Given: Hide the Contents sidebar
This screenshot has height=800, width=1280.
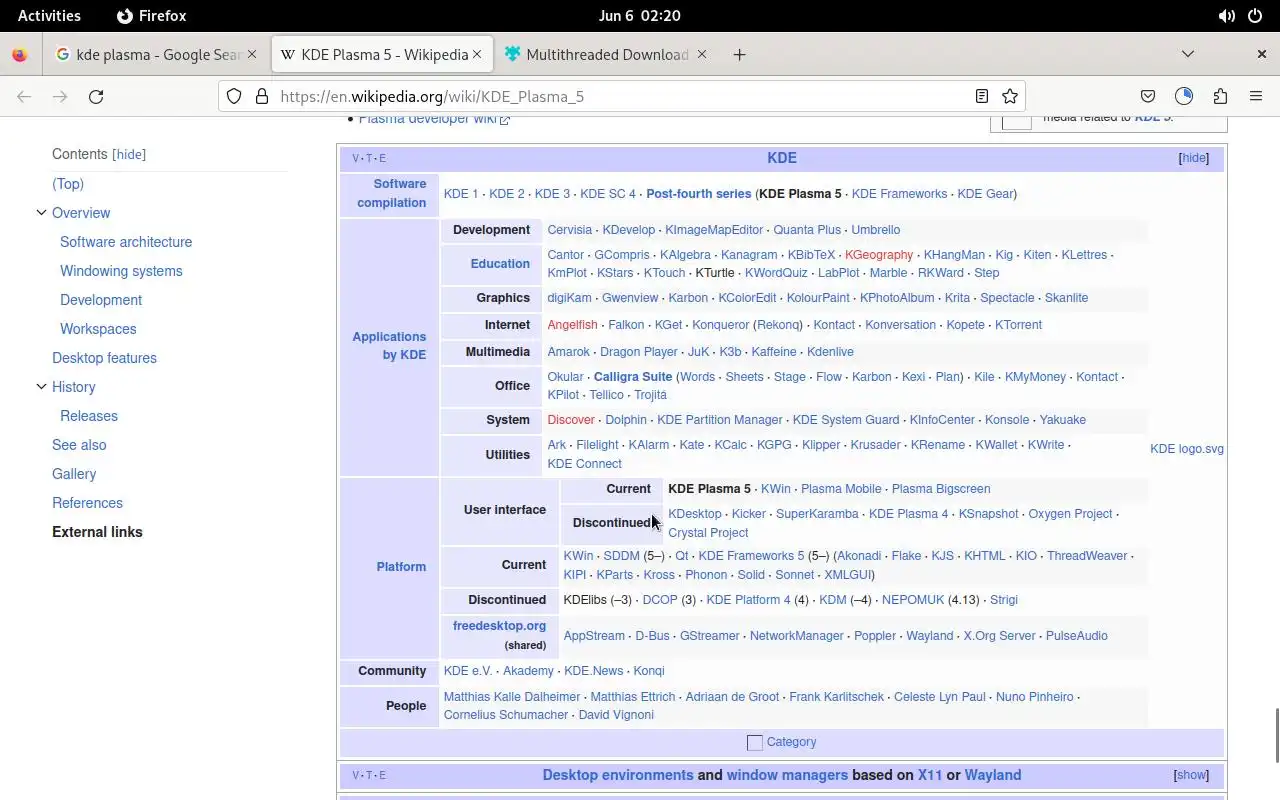Looking at the screenshot, I should [x=129, y=155].
